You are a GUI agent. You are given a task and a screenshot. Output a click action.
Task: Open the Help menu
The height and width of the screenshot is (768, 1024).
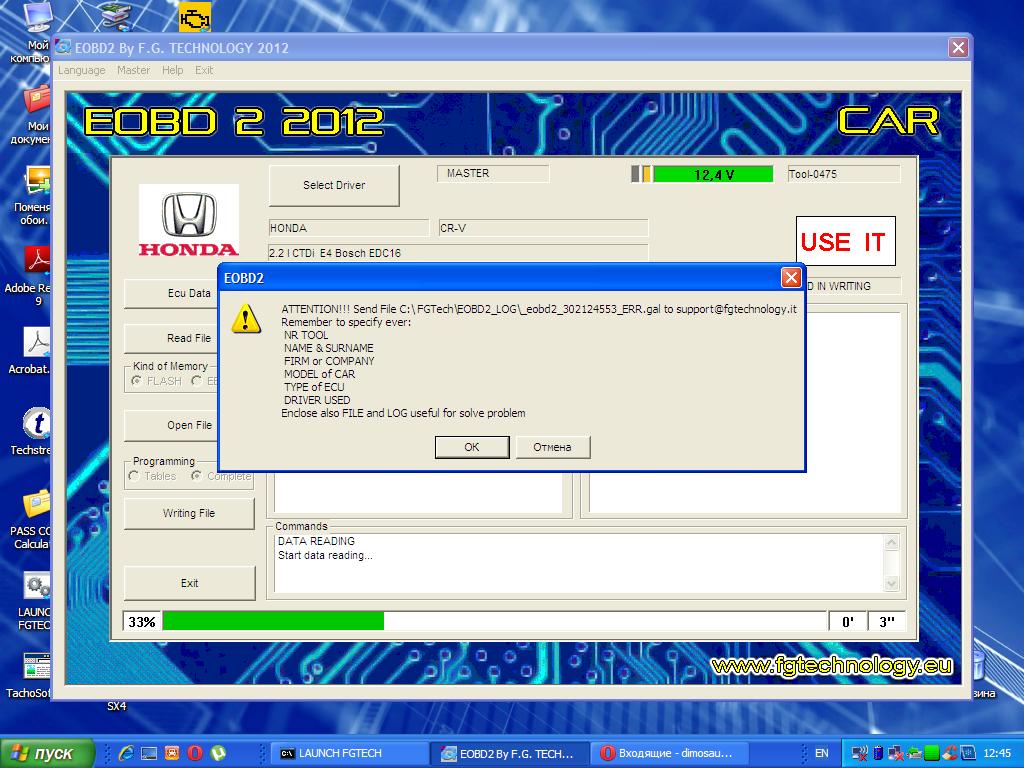(x=172, y=70)
